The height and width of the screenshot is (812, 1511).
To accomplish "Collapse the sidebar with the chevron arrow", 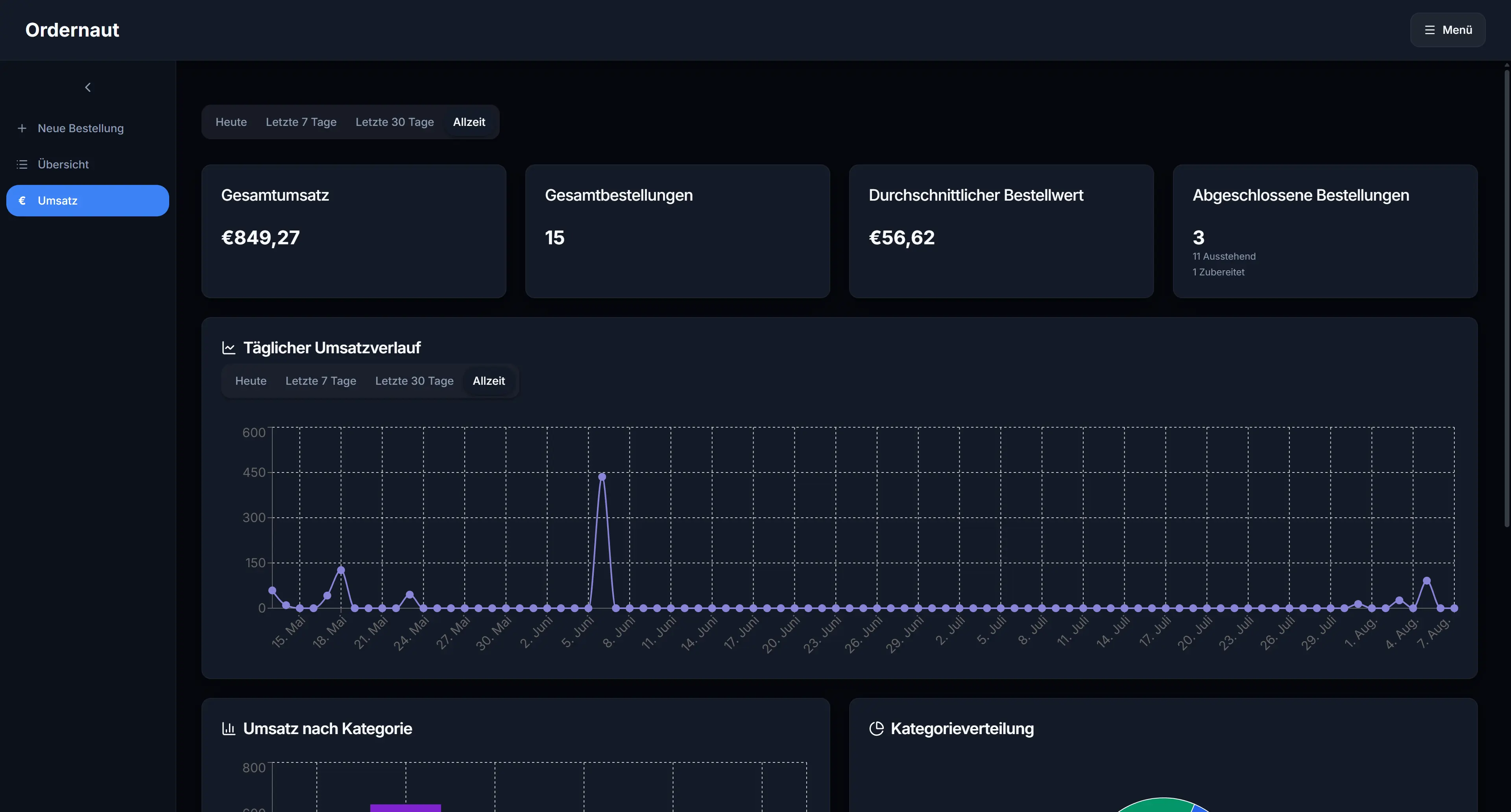I will tap(88, 87).
